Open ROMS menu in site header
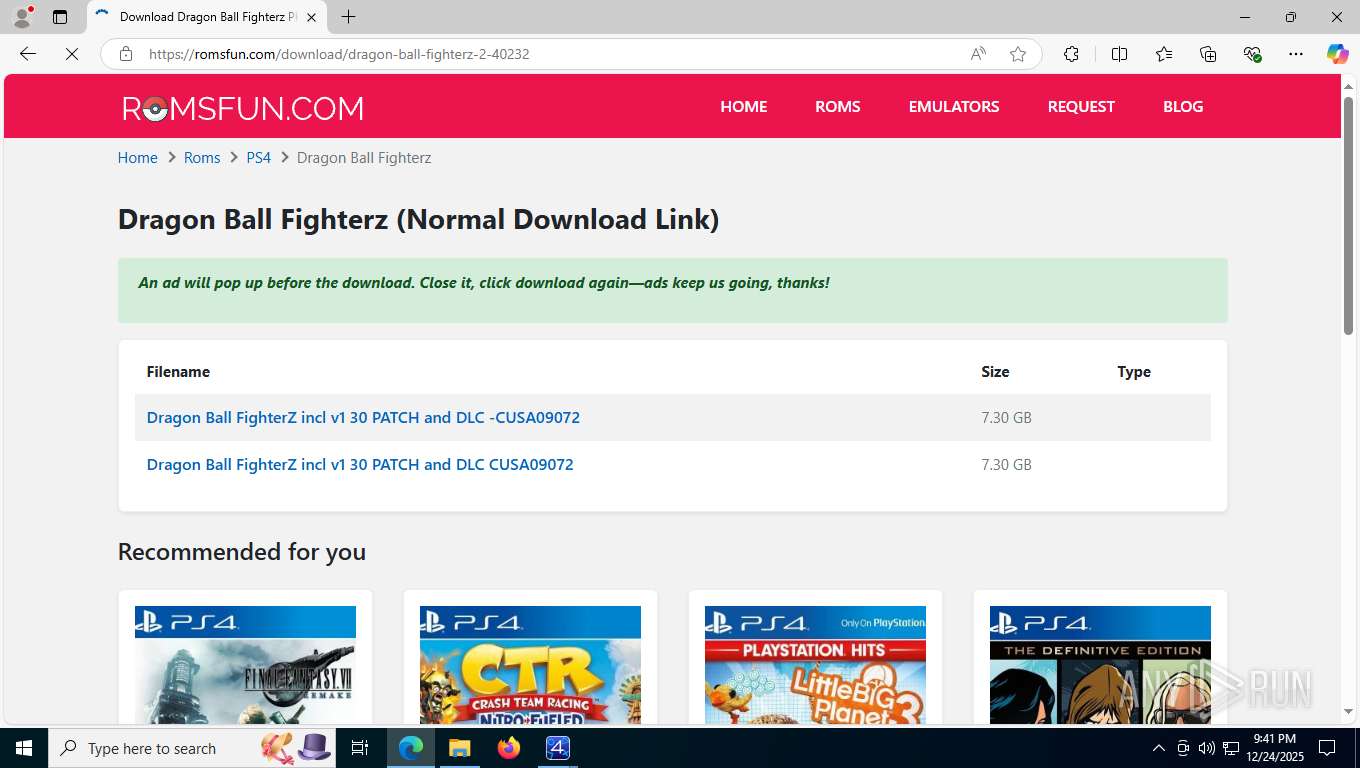Viewport: 1360px width, 768px height. [x=837, y=106]
